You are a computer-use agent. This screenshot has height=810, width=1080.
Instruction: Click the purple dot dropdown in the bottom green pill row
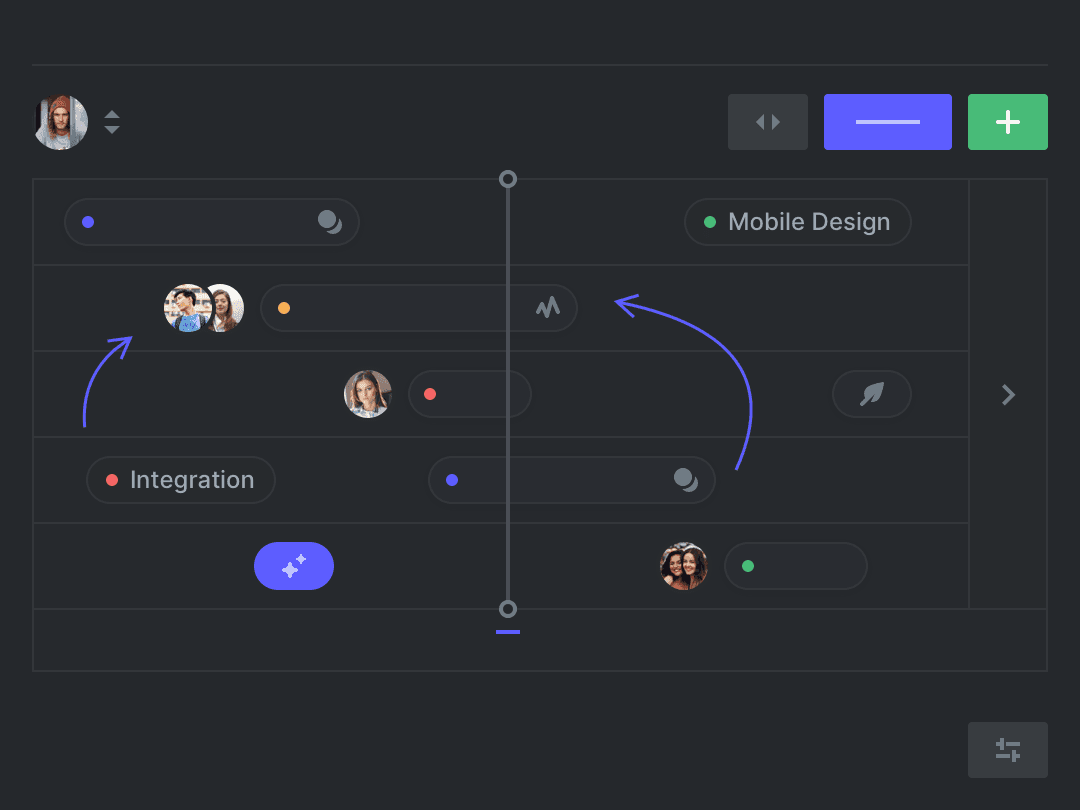[452, 480]
